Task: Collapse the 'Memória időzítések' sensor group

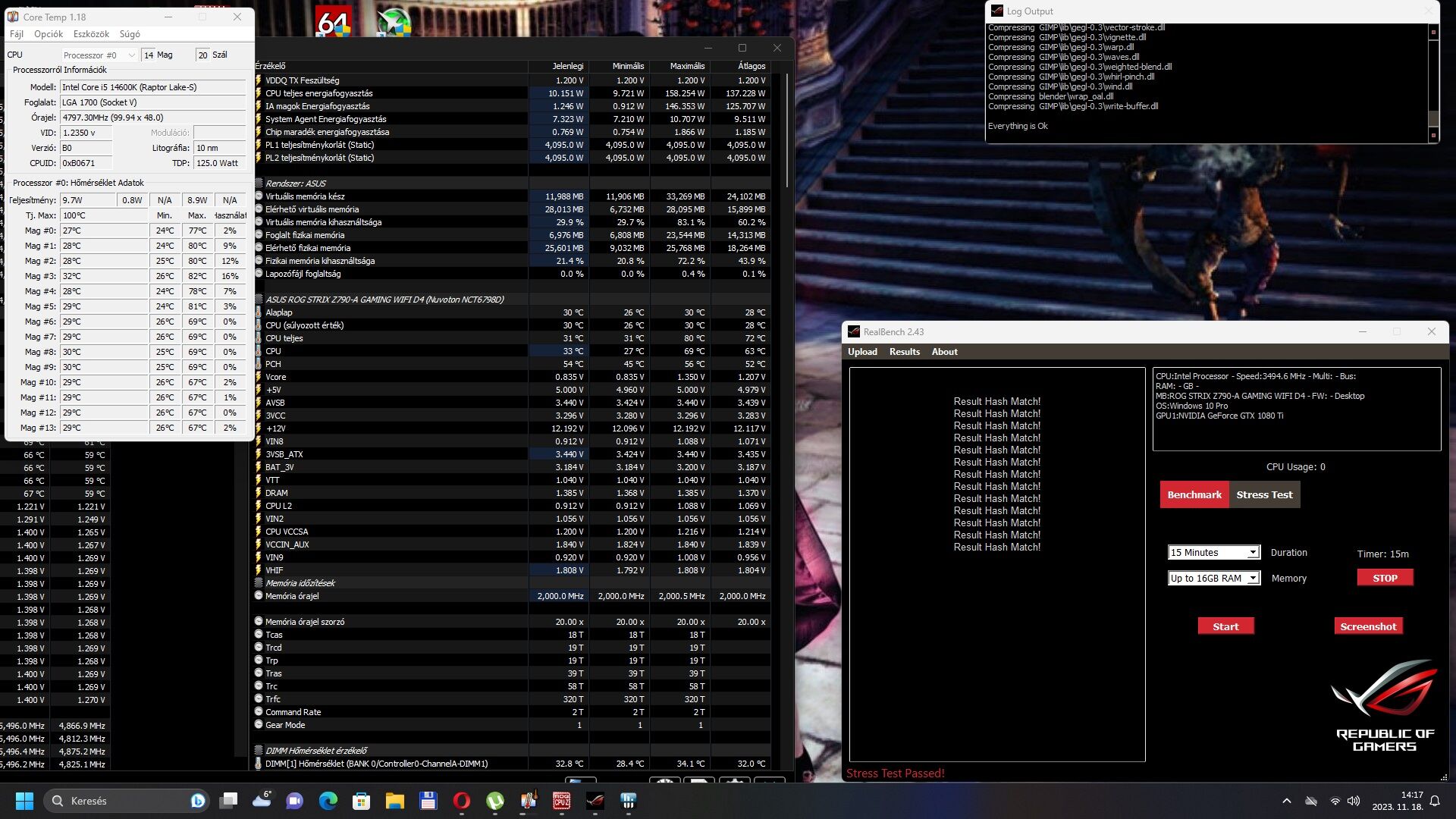Action: 259,583
